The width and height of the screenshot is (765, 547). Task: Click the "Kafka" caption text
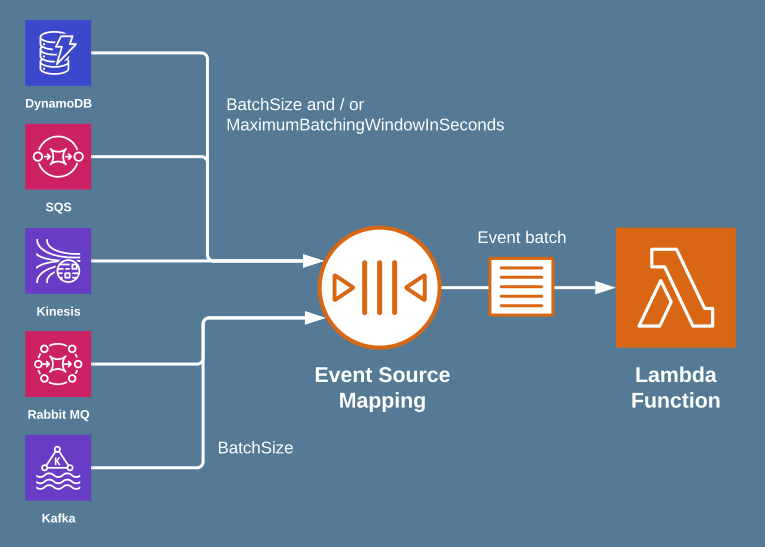click(58, 518)
